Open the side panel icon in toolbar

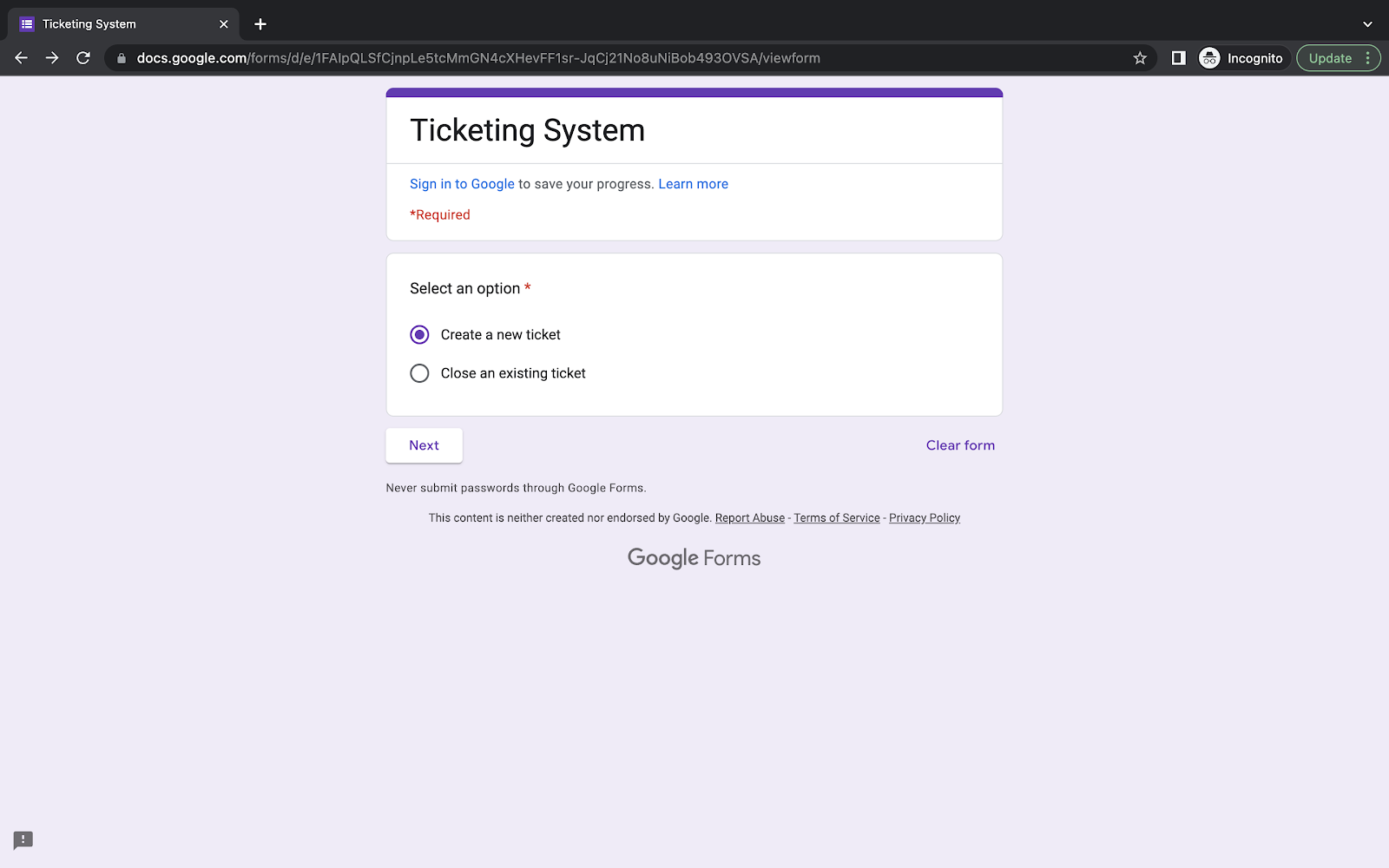pos(1178,58)
